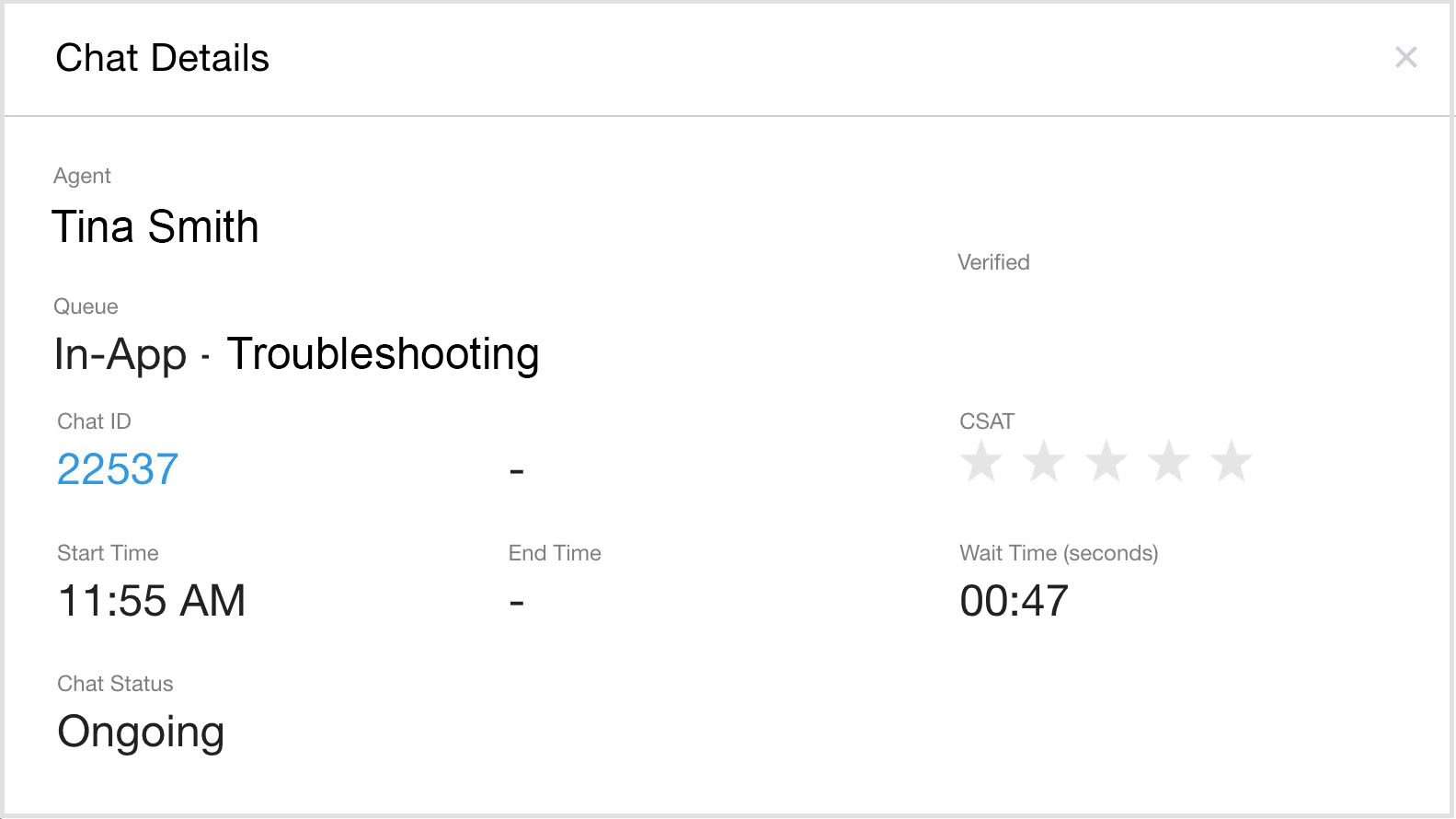Click the Start Time label

[x=108, y=553]
